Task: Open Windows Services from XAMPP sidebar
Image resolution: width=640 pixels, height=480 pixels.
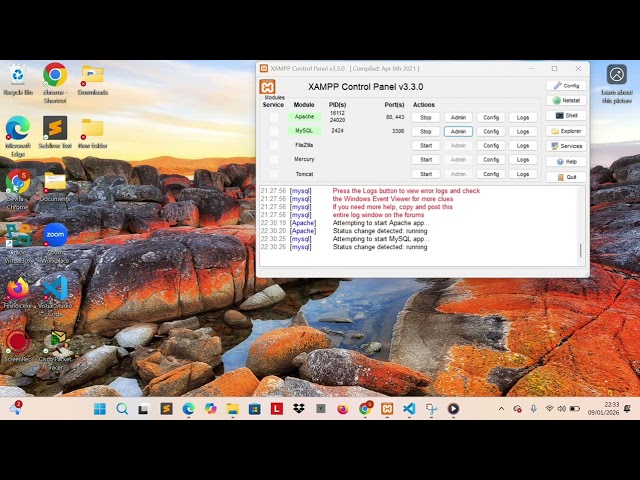Action: click(x=566, y=146)
